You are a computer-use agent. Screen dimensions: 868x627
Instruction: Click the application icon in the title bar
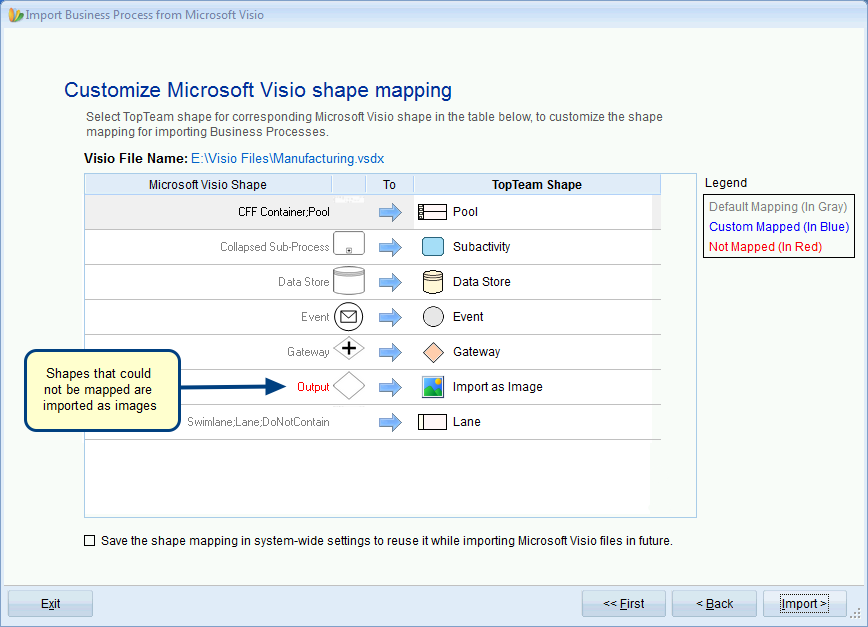point(16,14)
